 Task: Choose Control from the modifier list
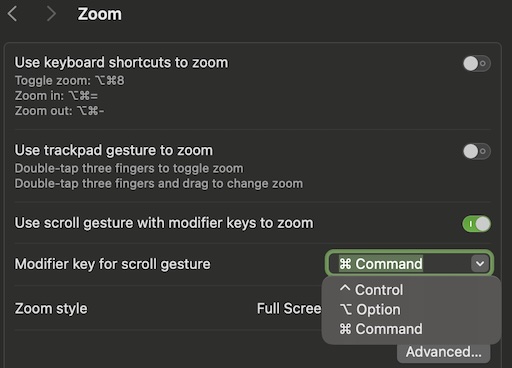point(371,290)
